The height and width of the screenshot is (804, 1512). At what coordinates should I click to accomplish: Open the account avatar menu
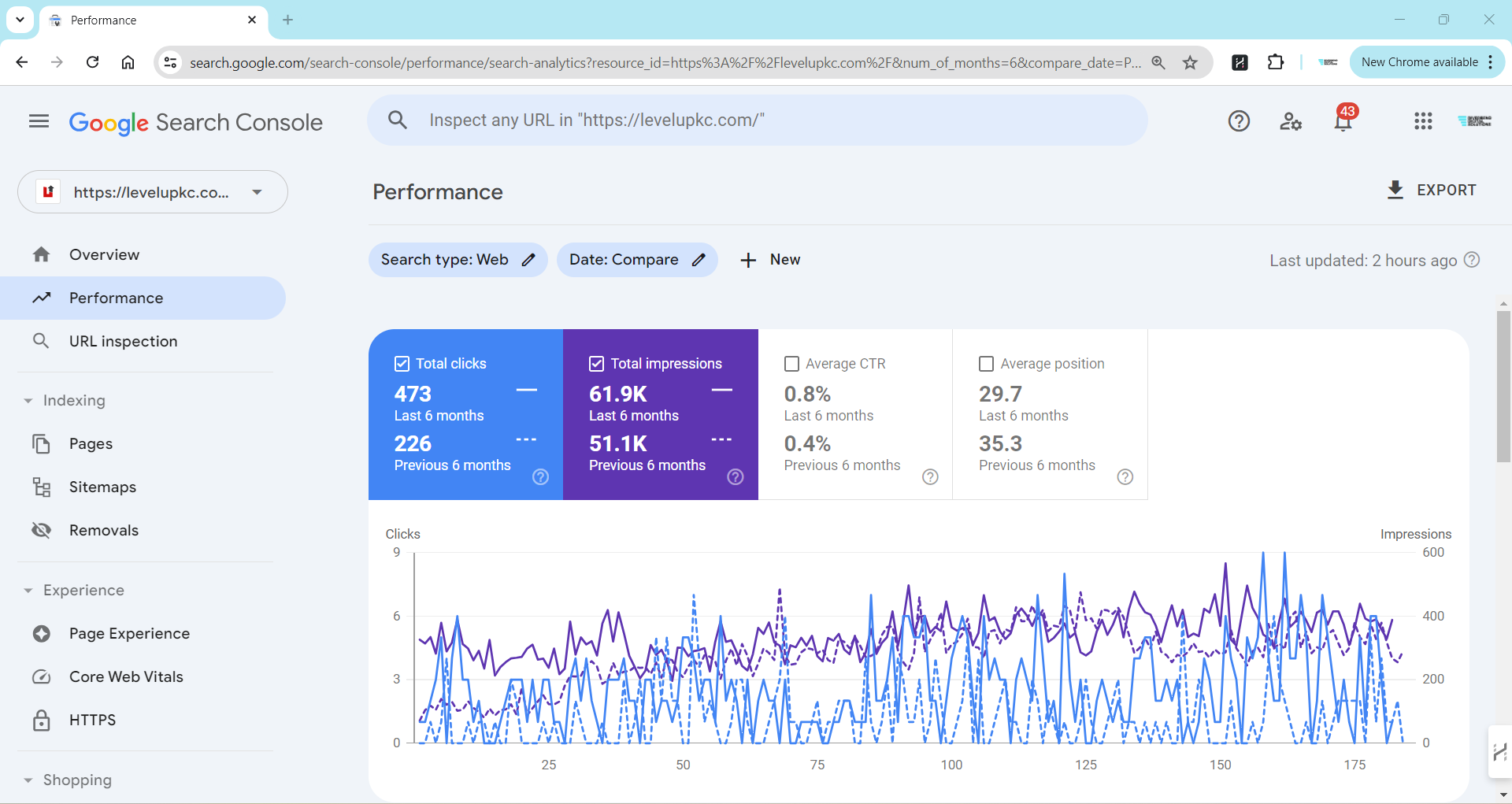(1474, 121)
